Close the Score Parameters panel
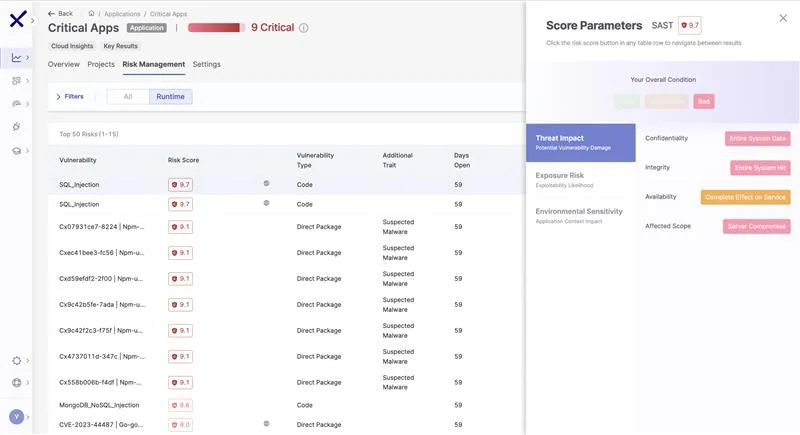This screenshot has width=800, height=435. 783,18
